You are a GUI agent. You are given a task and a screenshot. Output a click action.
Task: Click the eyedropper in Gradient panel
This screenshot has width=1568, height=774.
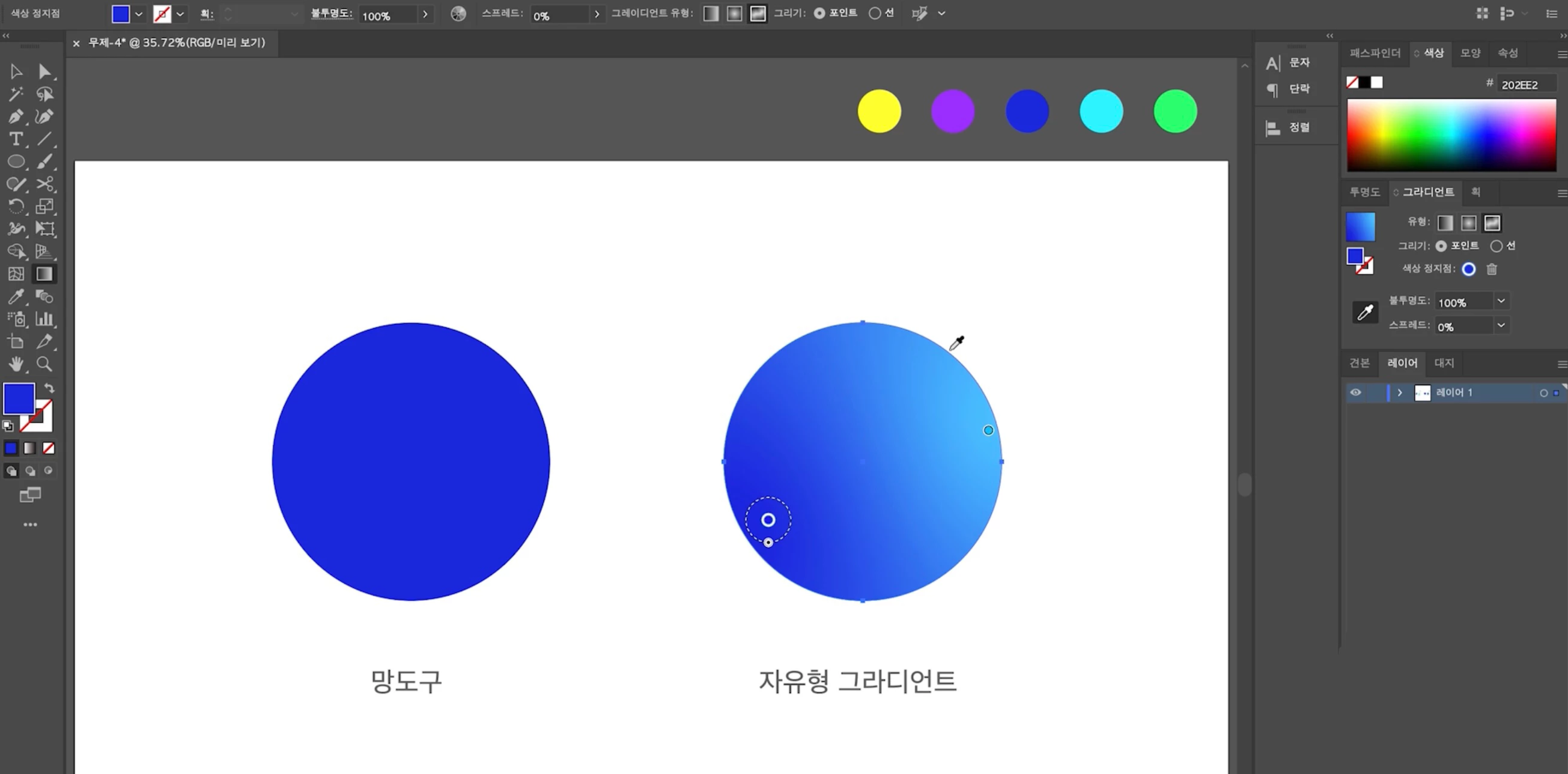(1365, 312)
